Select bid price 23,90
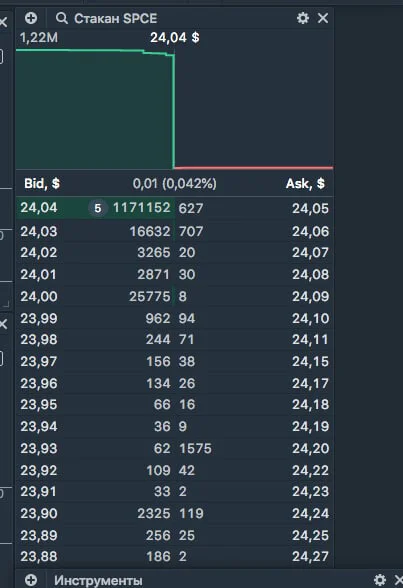403x588 pixels. (39, 514)
